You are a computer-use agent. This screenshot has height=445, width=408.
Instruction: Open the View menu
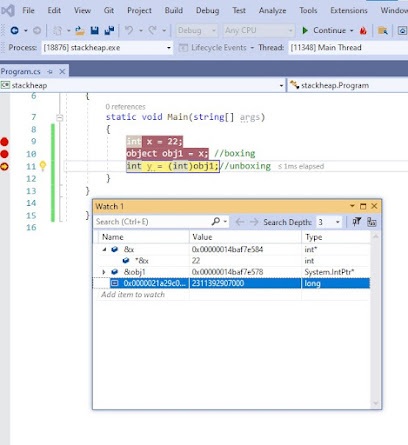[82, 10]
